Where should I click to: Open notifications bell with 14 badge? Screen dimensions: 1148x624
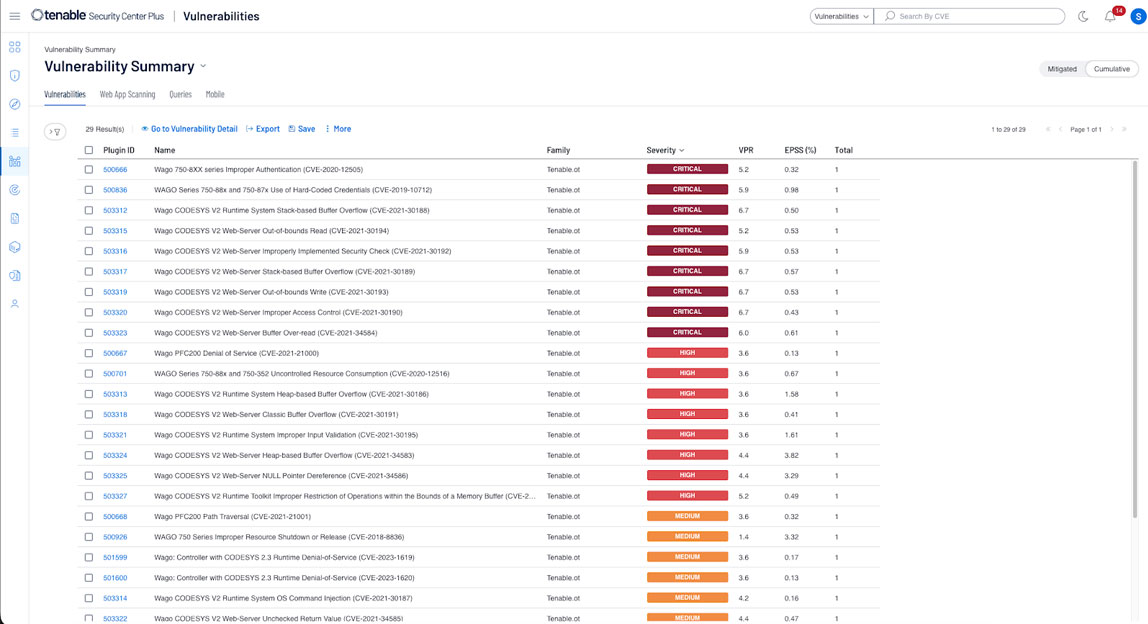1111,16
